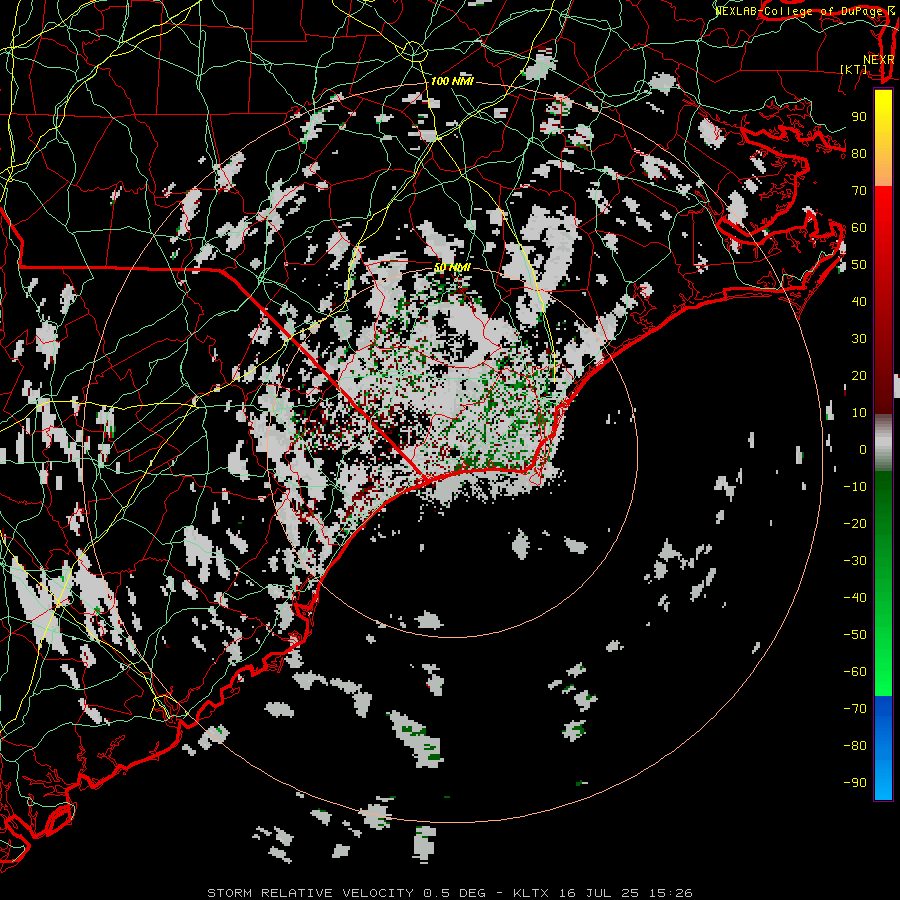Click the positive 10 scale value

859,413
